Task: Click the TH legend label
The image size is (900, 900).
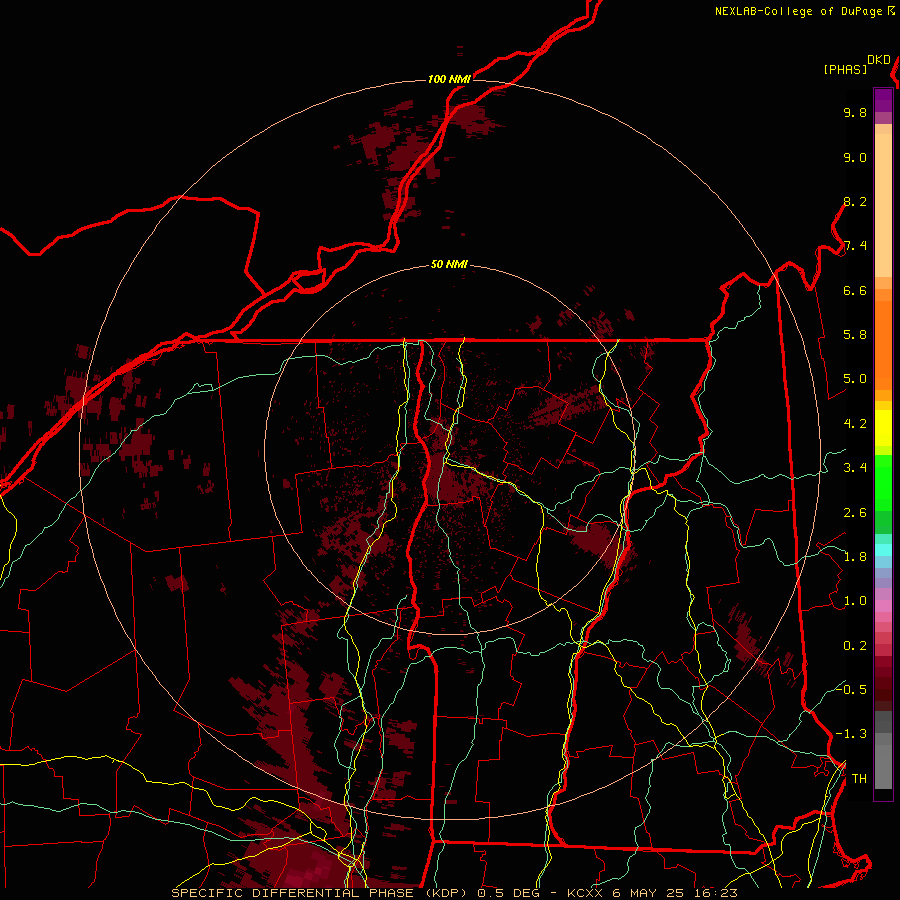Action: (x=859, y=779)
